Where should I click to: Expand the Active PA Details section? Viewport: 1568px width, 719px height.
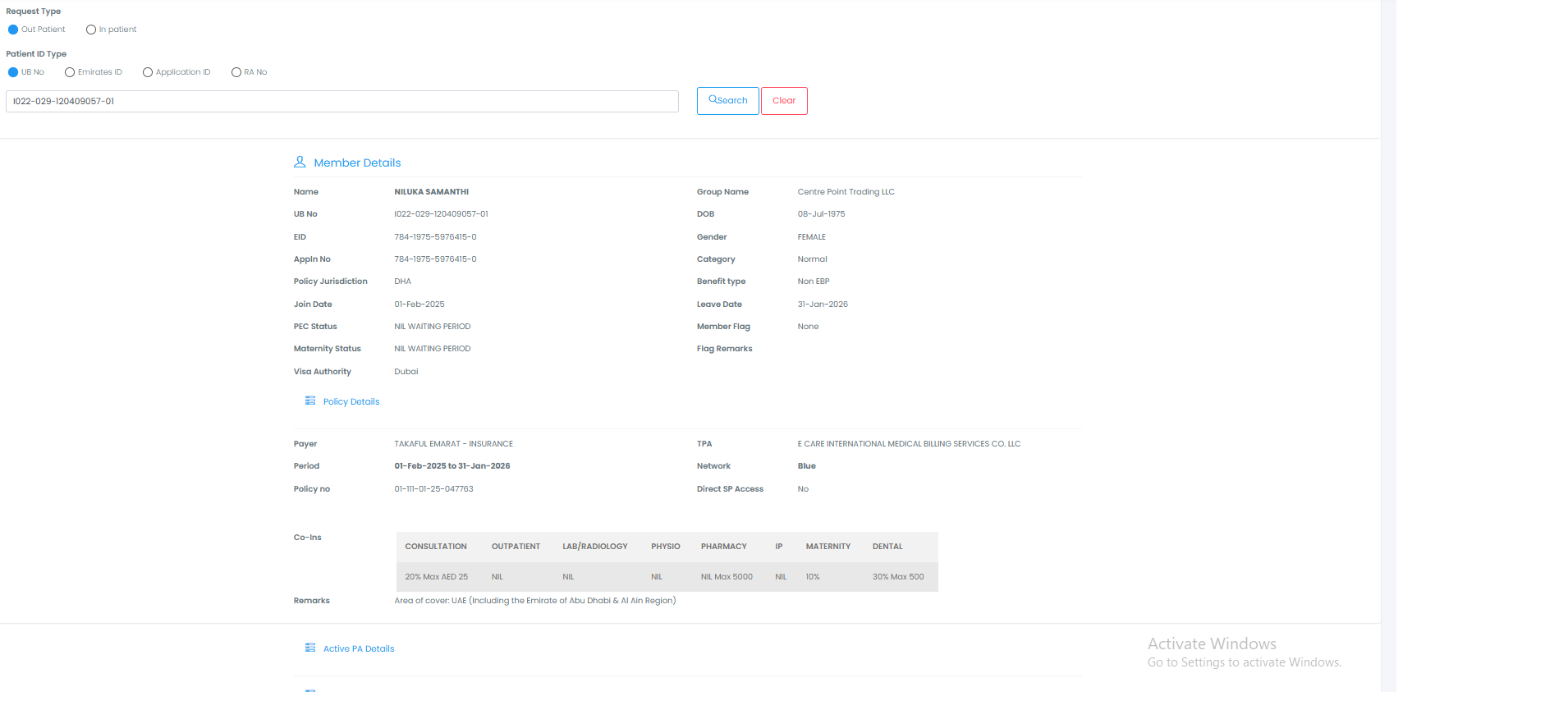(358, 649)
